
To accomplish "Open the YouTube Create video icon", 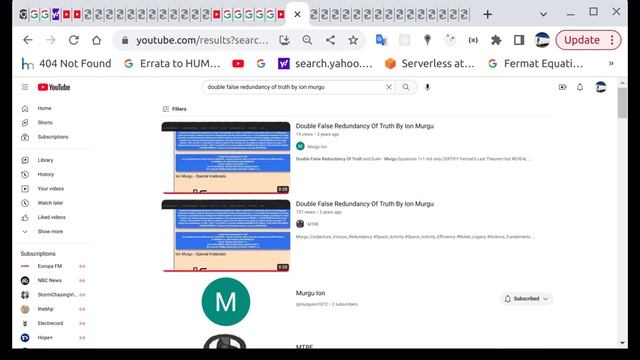I will pyautogui.click(x=562, y=87).
